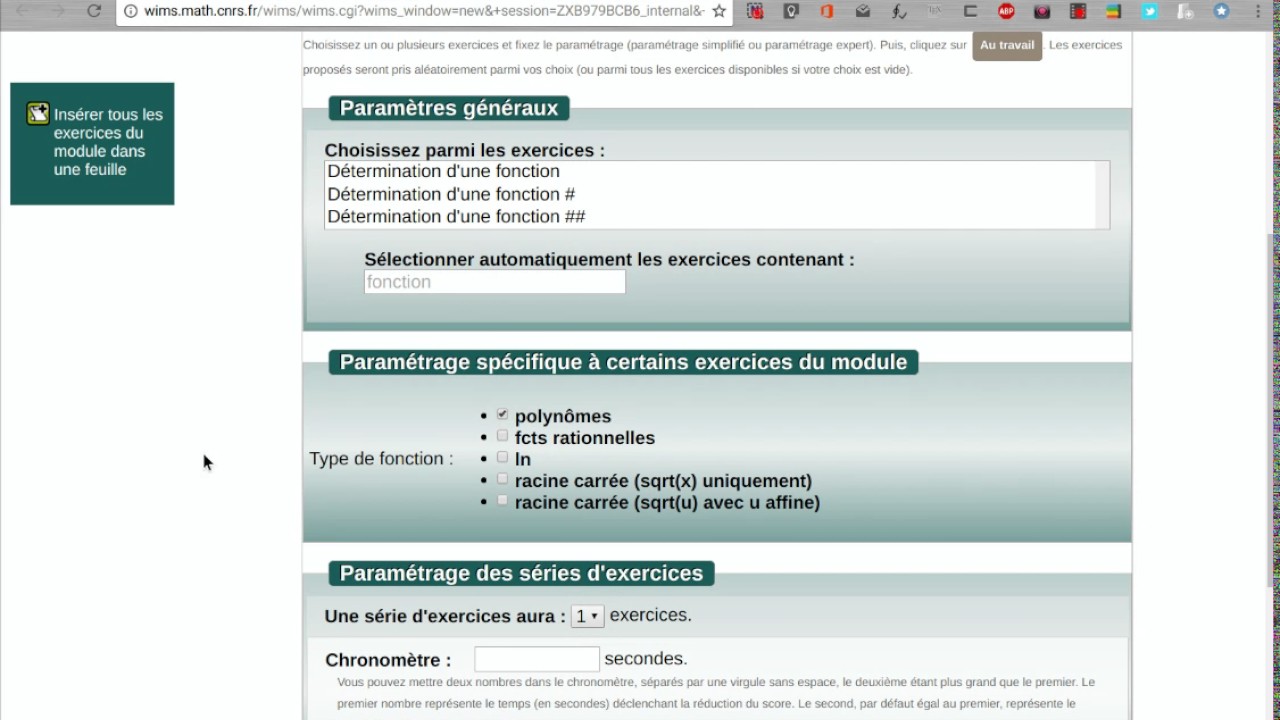Bookmark this page with the star icon
This screenshot has height=720, width=1280.
(x=718, y=11)
